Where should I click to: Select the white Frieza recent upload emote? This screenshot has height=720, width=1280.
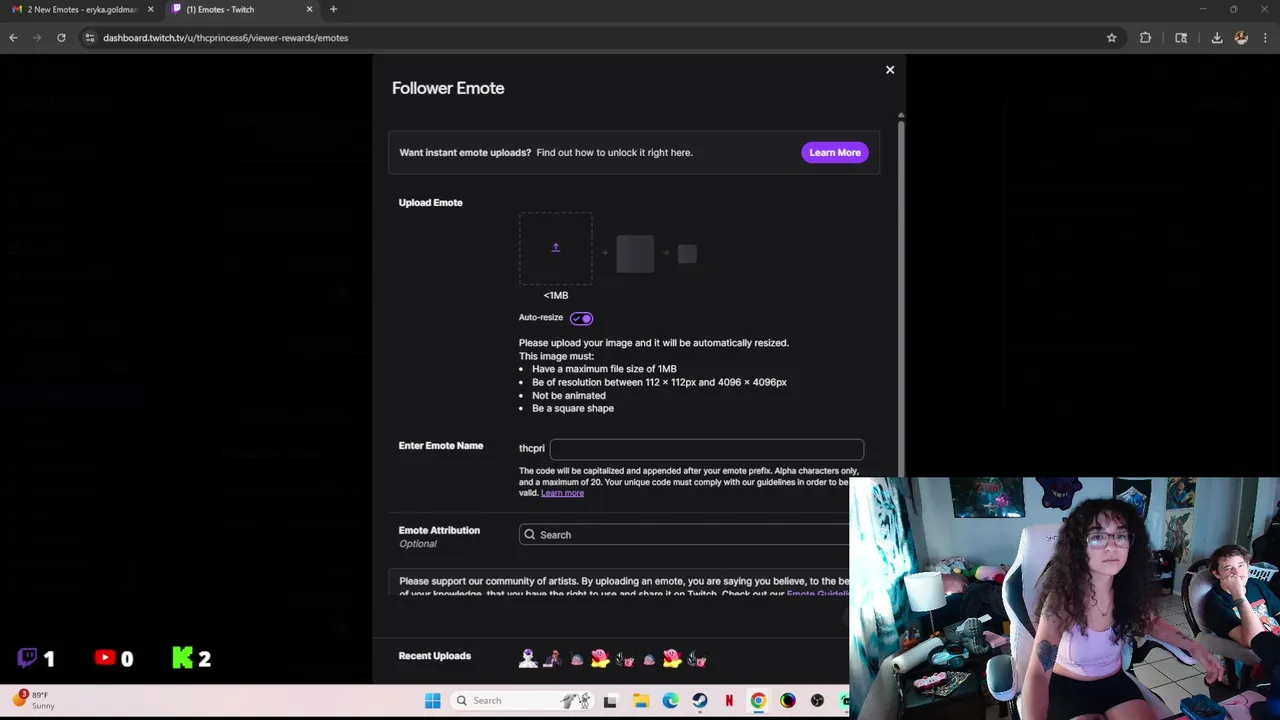(528, 658)
